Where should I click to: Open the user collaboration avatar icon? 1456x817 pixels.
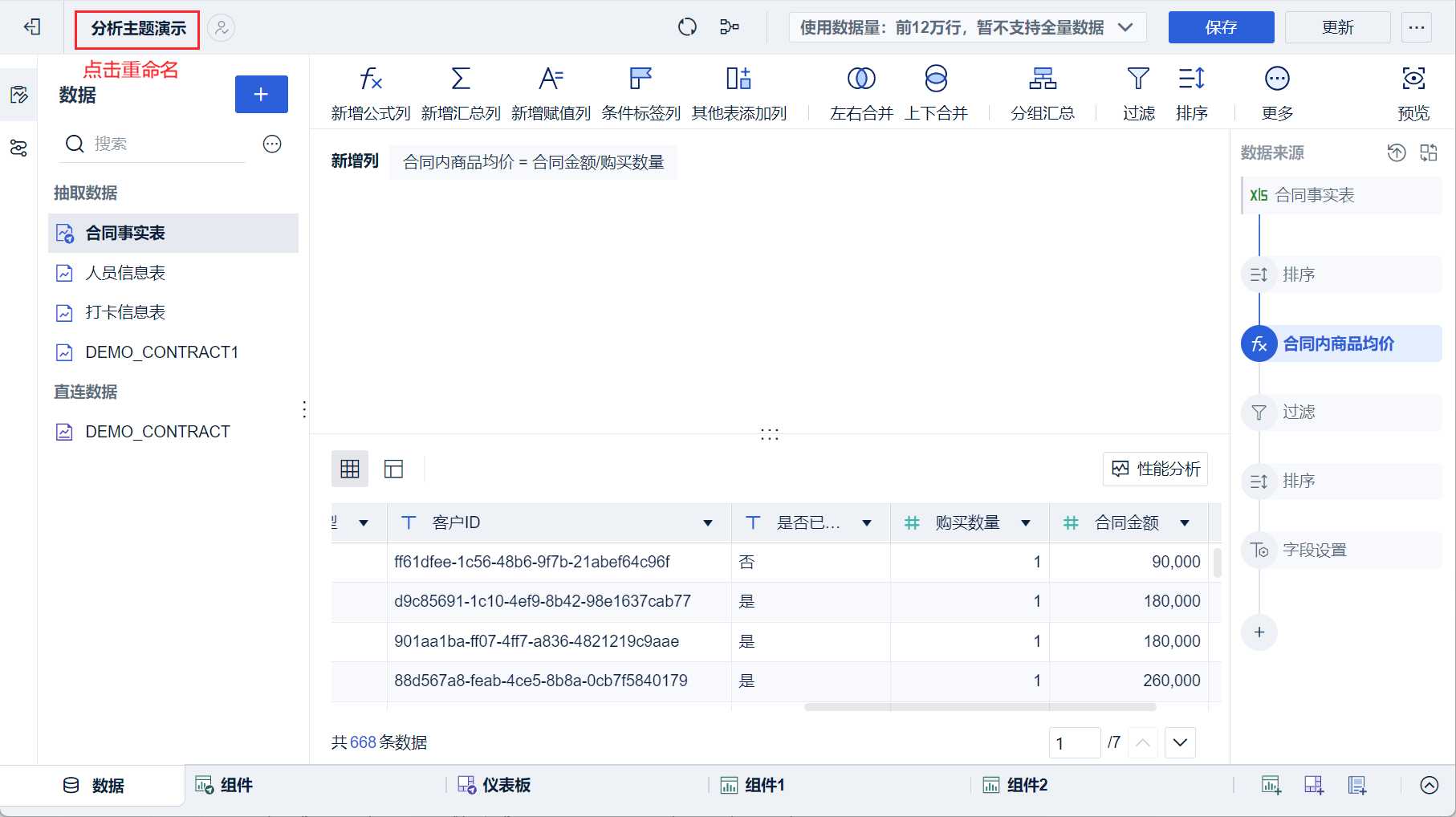pyautogui.click(x=222, y=27)
